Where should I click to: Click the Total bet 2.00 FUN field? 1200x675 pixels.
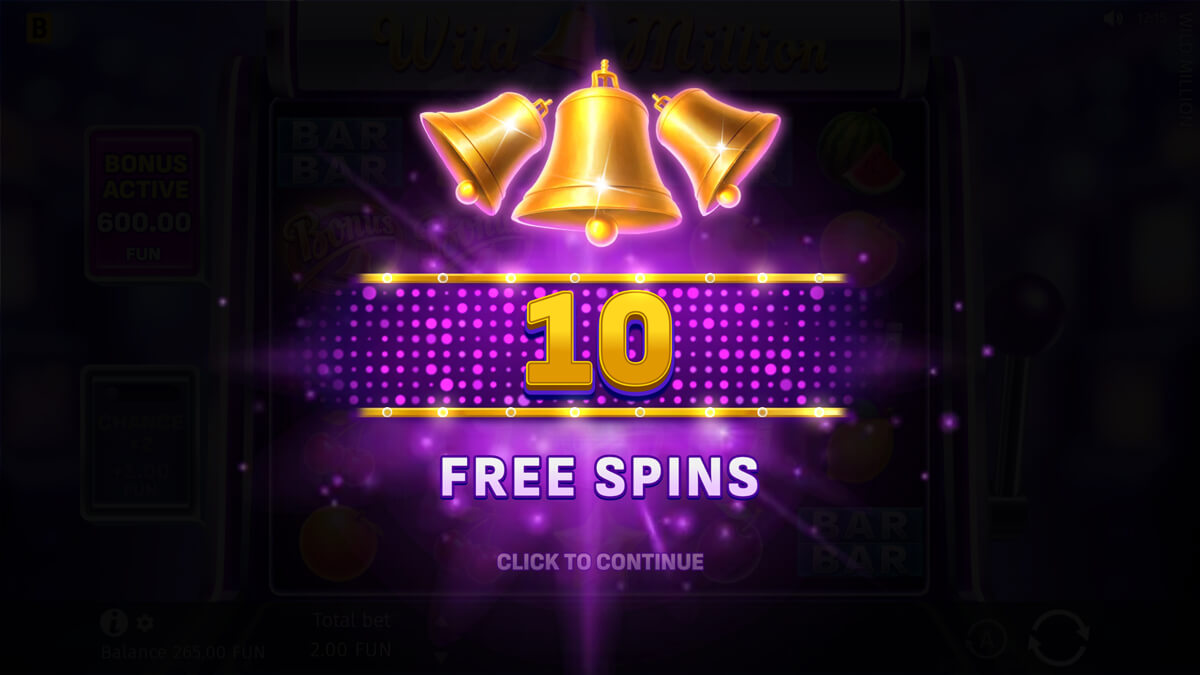(x=352, y=635)
